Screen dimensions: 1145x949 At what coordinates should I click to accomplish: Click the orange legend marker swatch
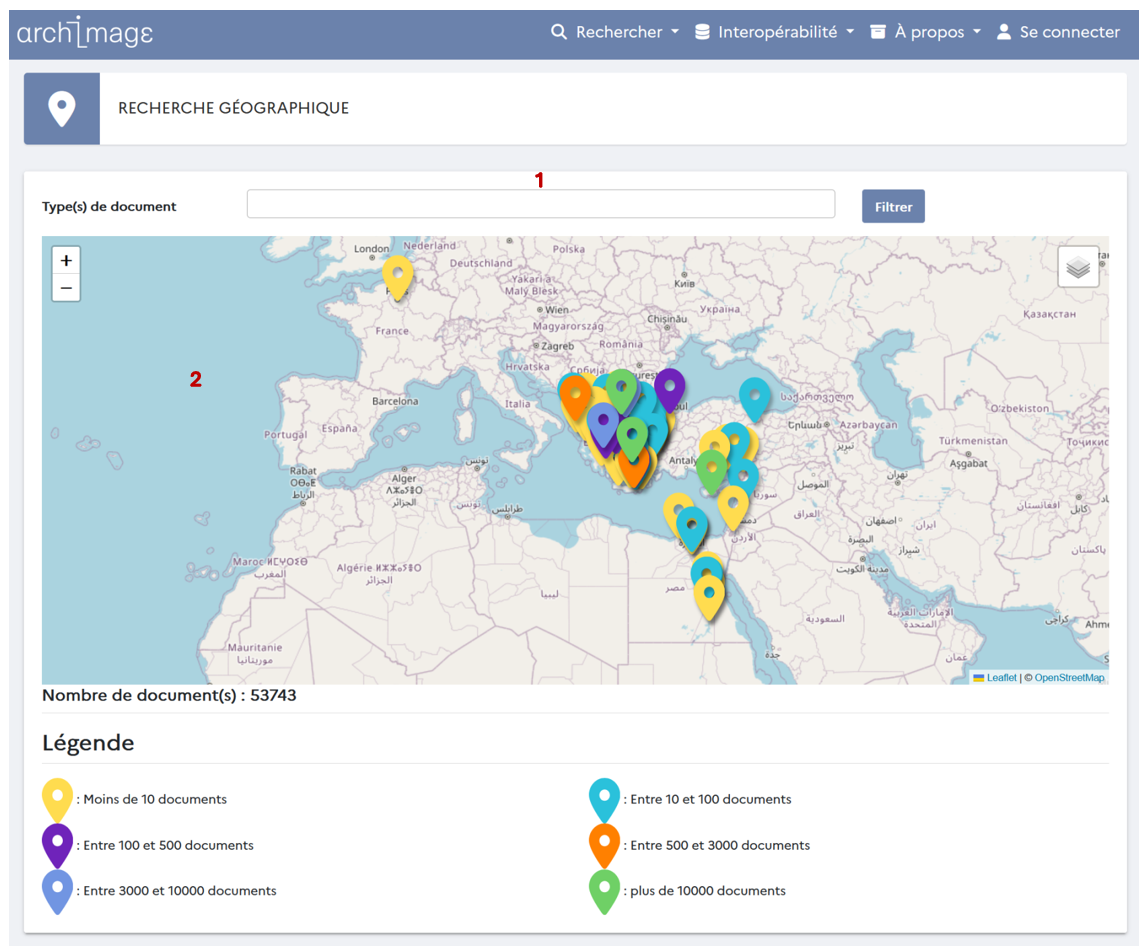pyautogui.click(x=604, y=843)
